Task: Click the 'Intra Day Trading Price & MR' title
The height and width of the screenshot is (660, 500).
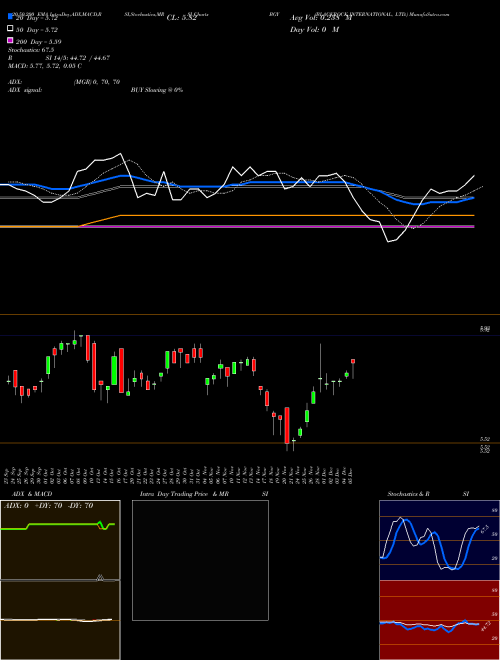Action: 184,494
